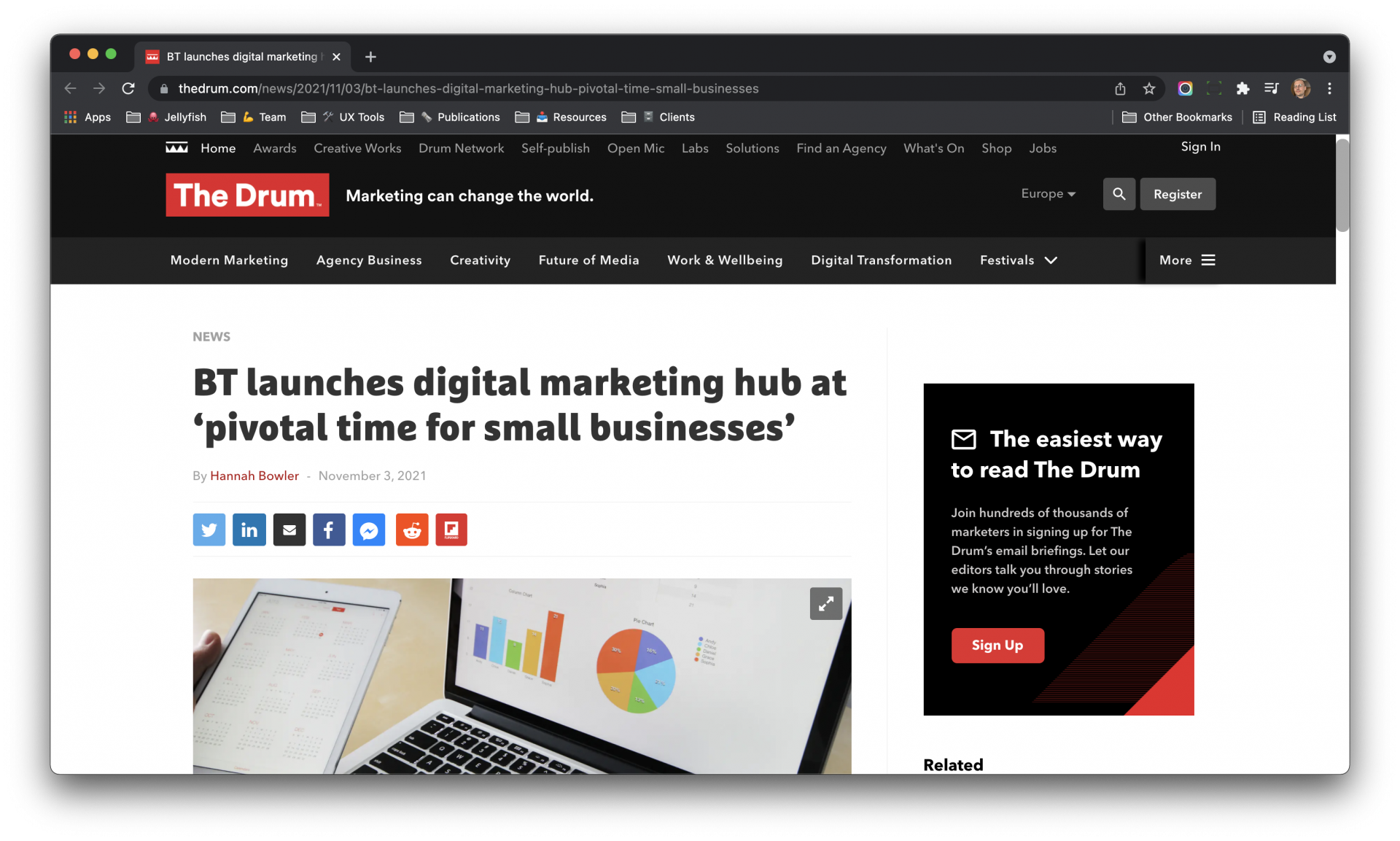Open More hamburger menu
This screenshot has height=841, width=1400.
(x=1187, y=260)
